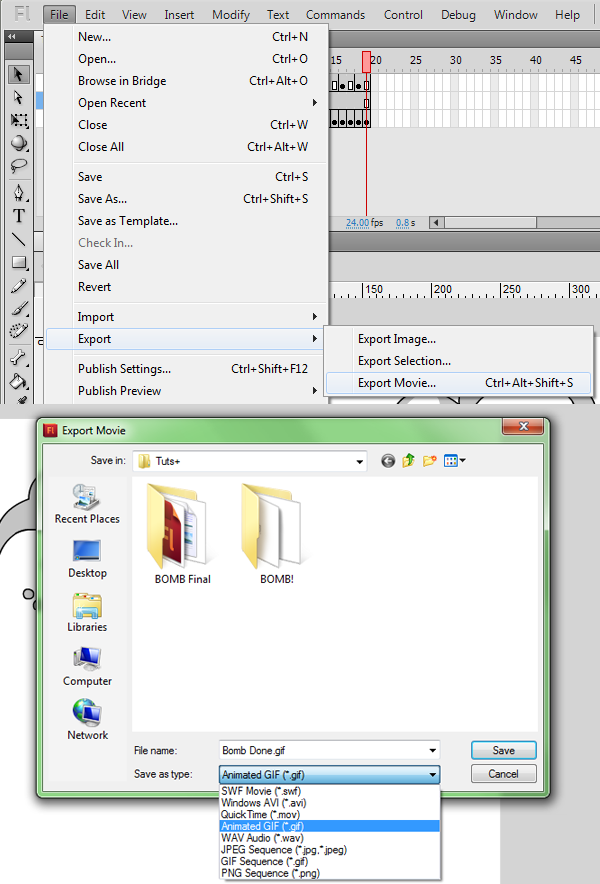Open the Save as type dropdown
This screenshot has height=884, width=600.
click(329, 775)
